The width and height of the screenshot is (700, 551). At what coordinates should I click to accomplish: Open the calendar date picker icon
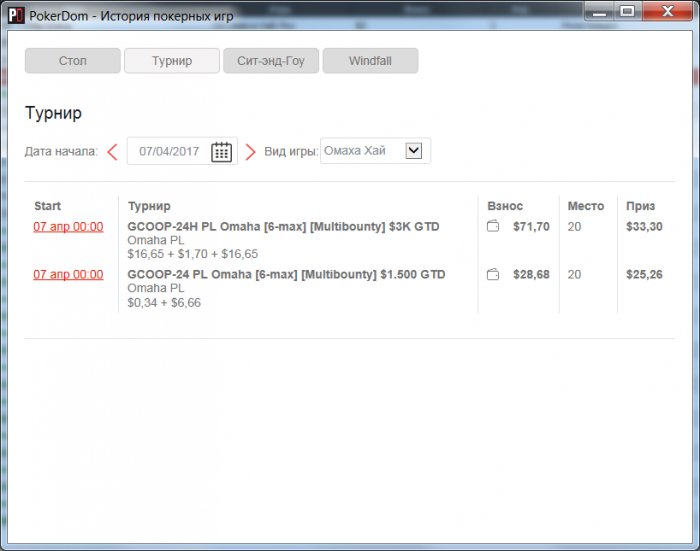[221, 152]
